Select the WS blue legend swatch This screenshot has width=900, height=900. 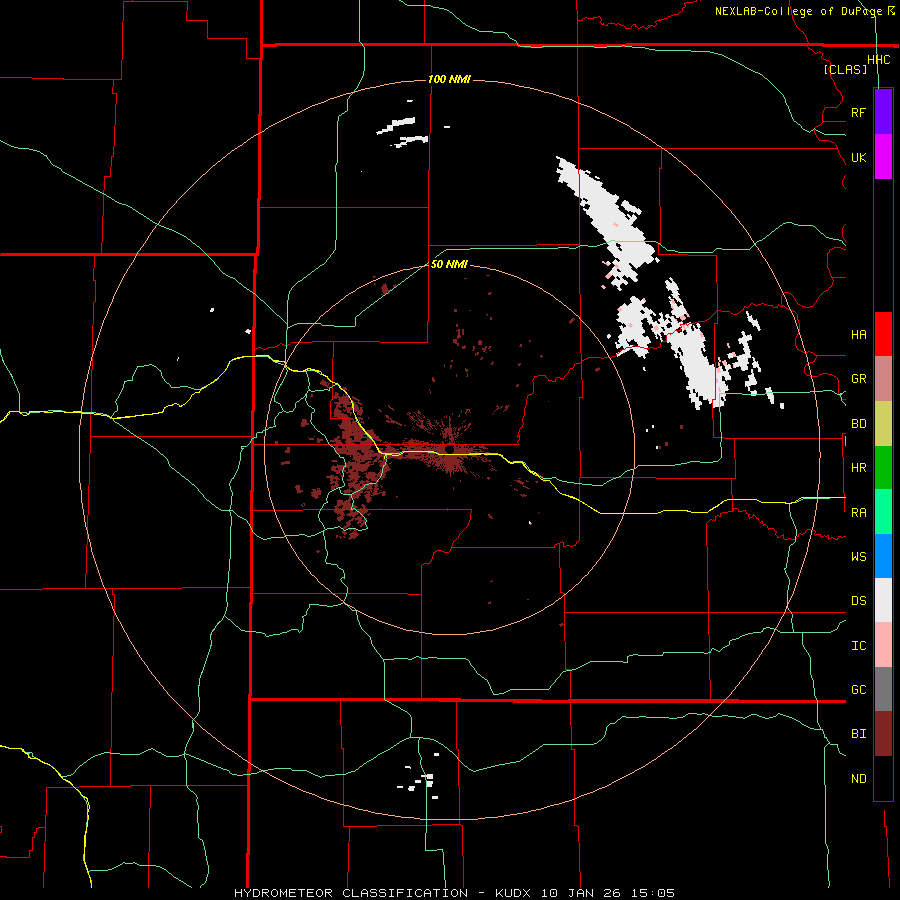click(x=883, y=556)
